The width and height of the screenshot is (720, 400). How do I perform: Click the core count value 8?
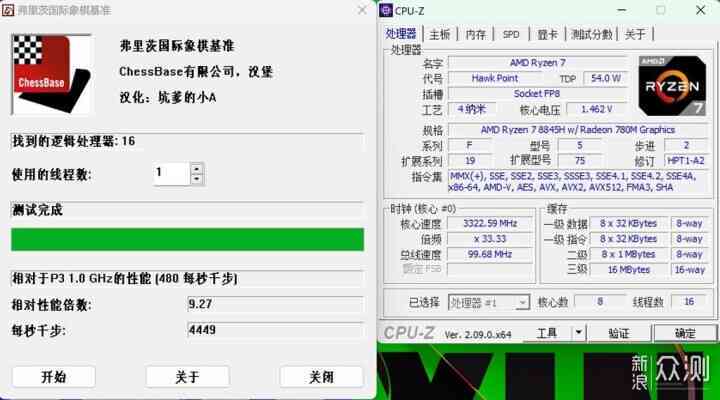coord(600,302)
